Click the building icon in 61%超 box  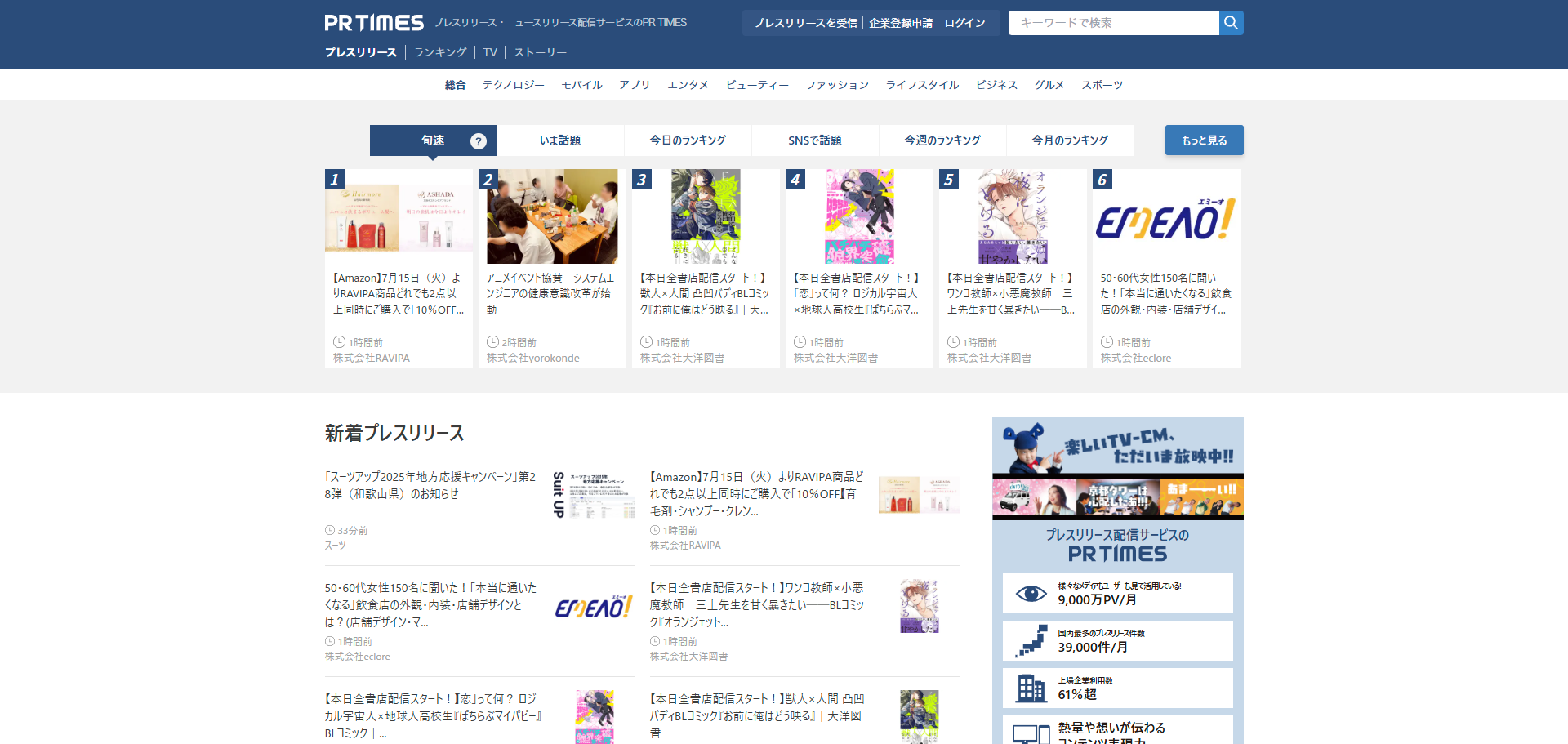click(1031, 688)
